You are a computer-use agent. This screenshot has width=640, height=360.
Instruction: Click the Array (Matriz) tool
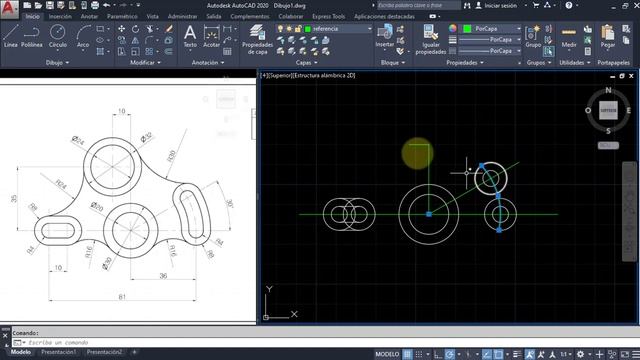coord(149,51)
